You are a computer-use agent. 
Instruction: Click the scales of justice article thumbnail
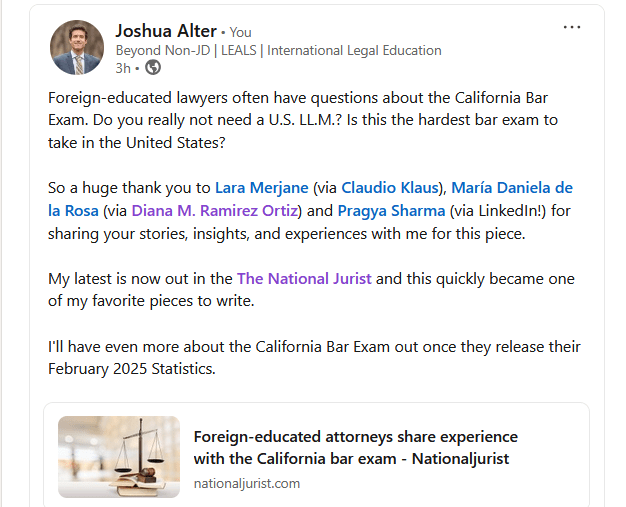[x=119, y=457]
